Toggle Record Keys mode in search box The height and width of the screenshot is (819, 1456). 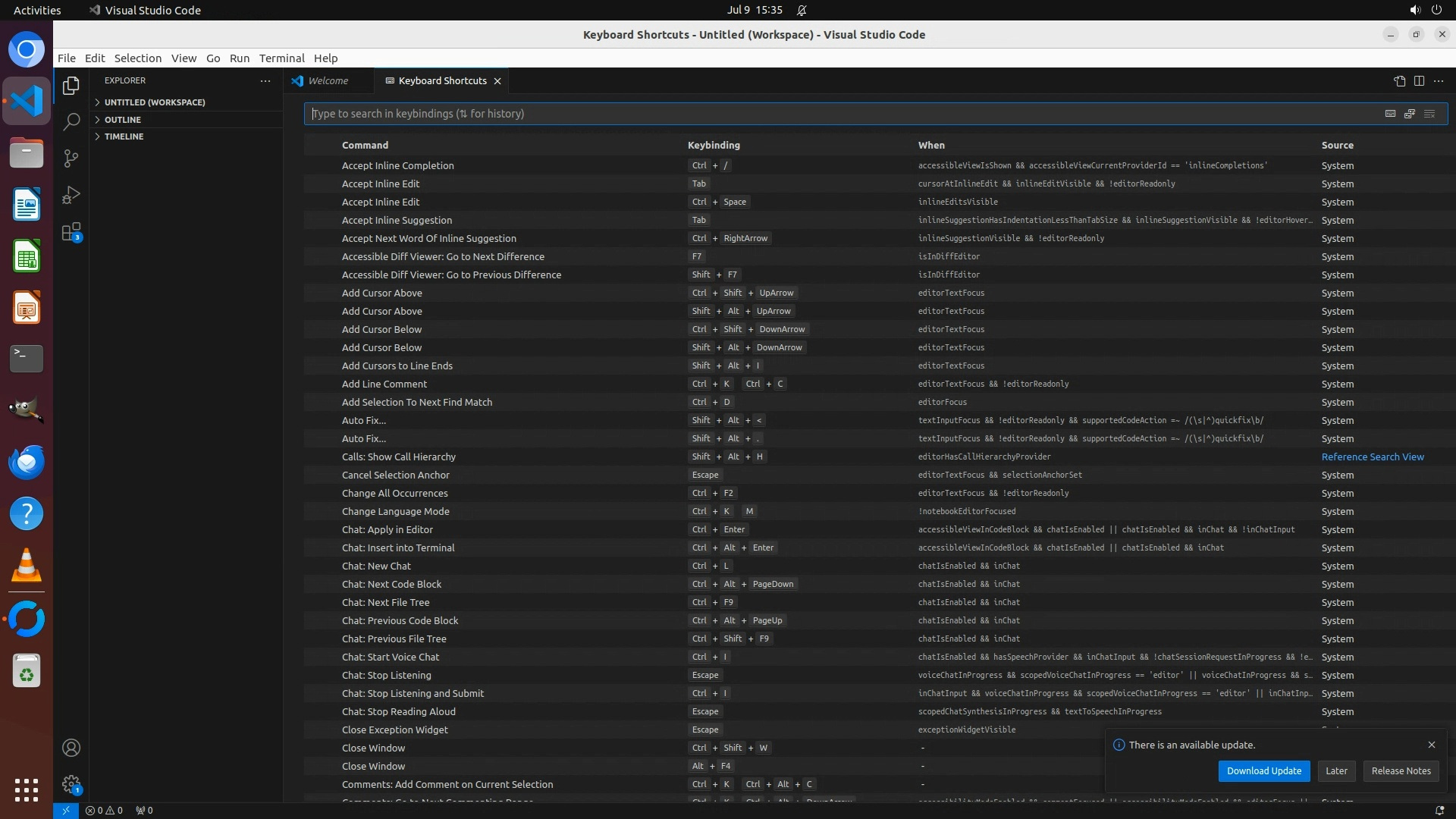pos(1390,114)
